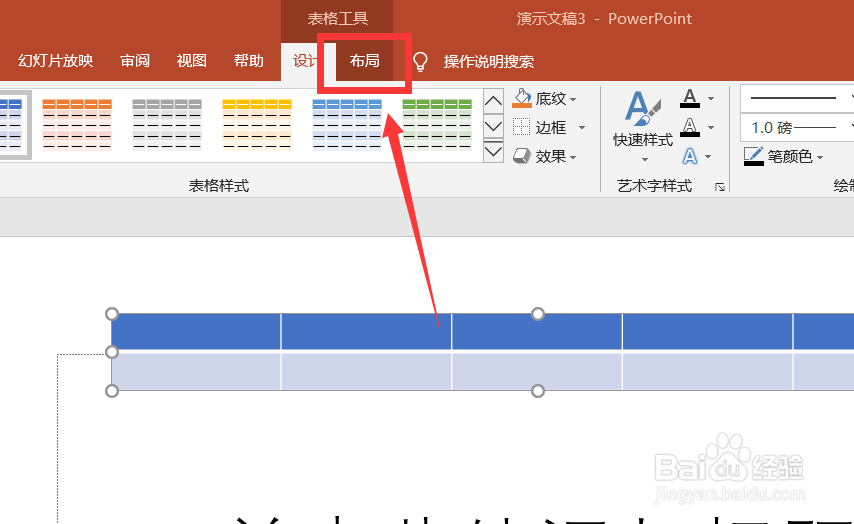Open the pen style line dropdown
The height and width of the screenshot is (524, 854).
click(797, 99)
